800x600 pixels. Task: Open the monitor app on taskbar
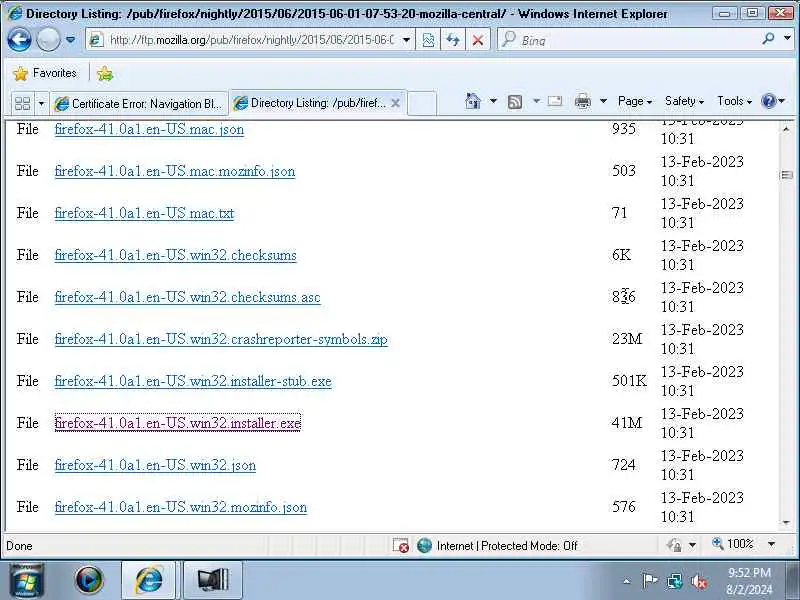pos(212,580)
